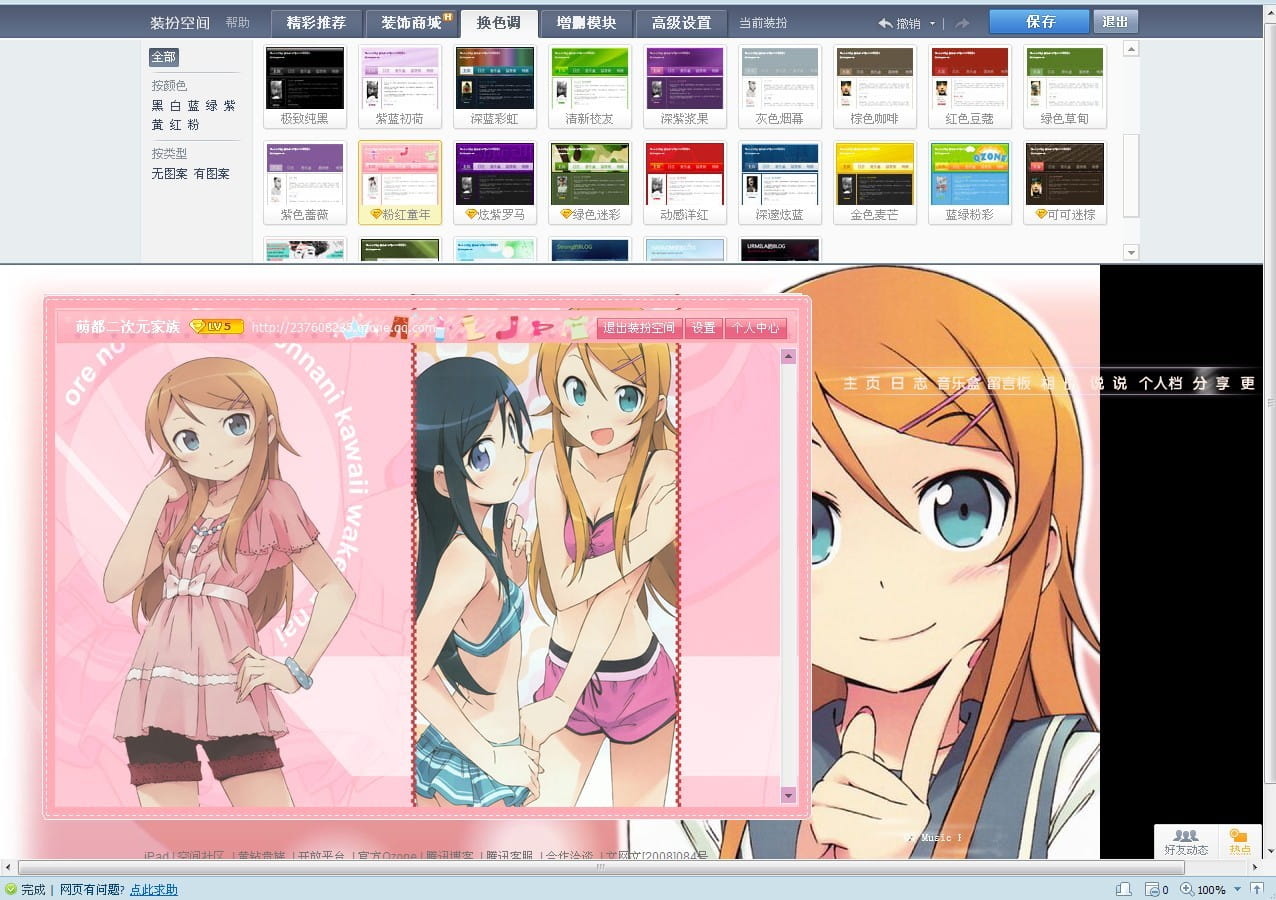Filter themes by 红 color
Viewport: 1276px width, 900px height.
click(176, 125)
